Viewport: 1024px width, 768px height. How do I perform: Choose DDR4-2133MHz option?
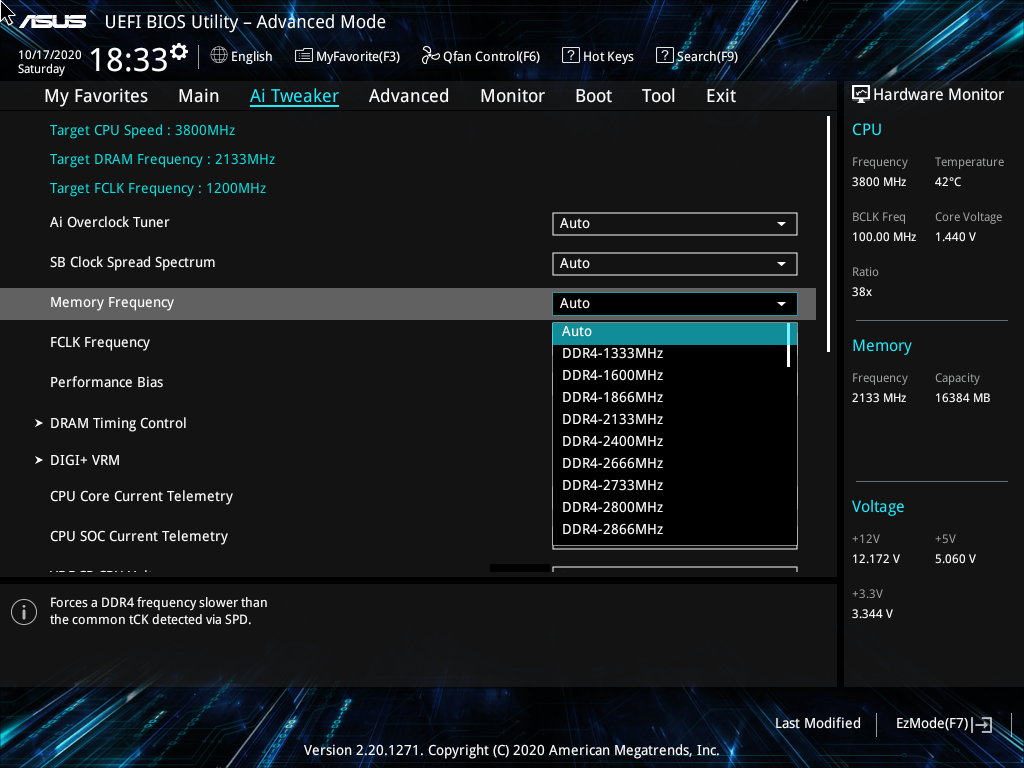[671, 419]
